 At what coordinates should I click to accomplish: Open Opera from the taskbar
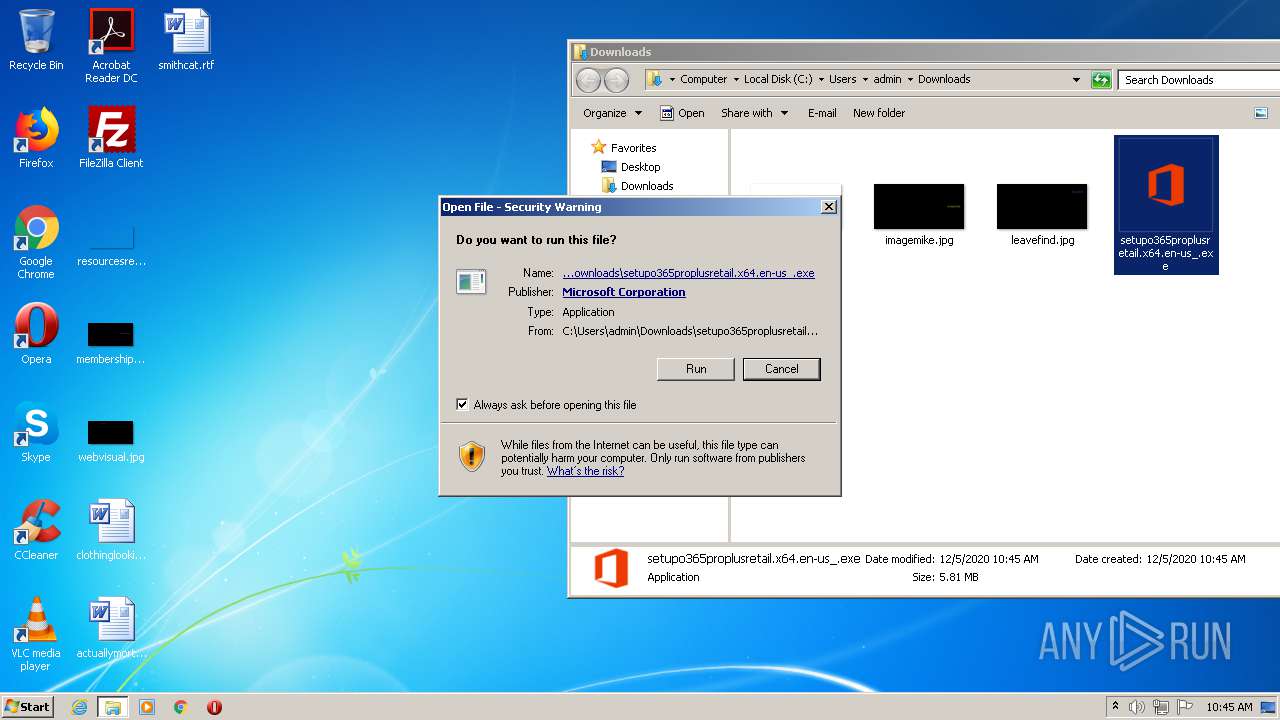click(x=214, y=707)
